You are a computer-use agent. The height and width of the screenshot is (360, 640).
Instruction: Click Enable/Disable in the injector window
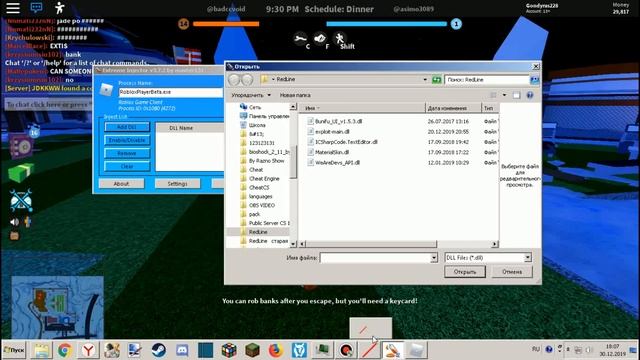tap(127, 140)
